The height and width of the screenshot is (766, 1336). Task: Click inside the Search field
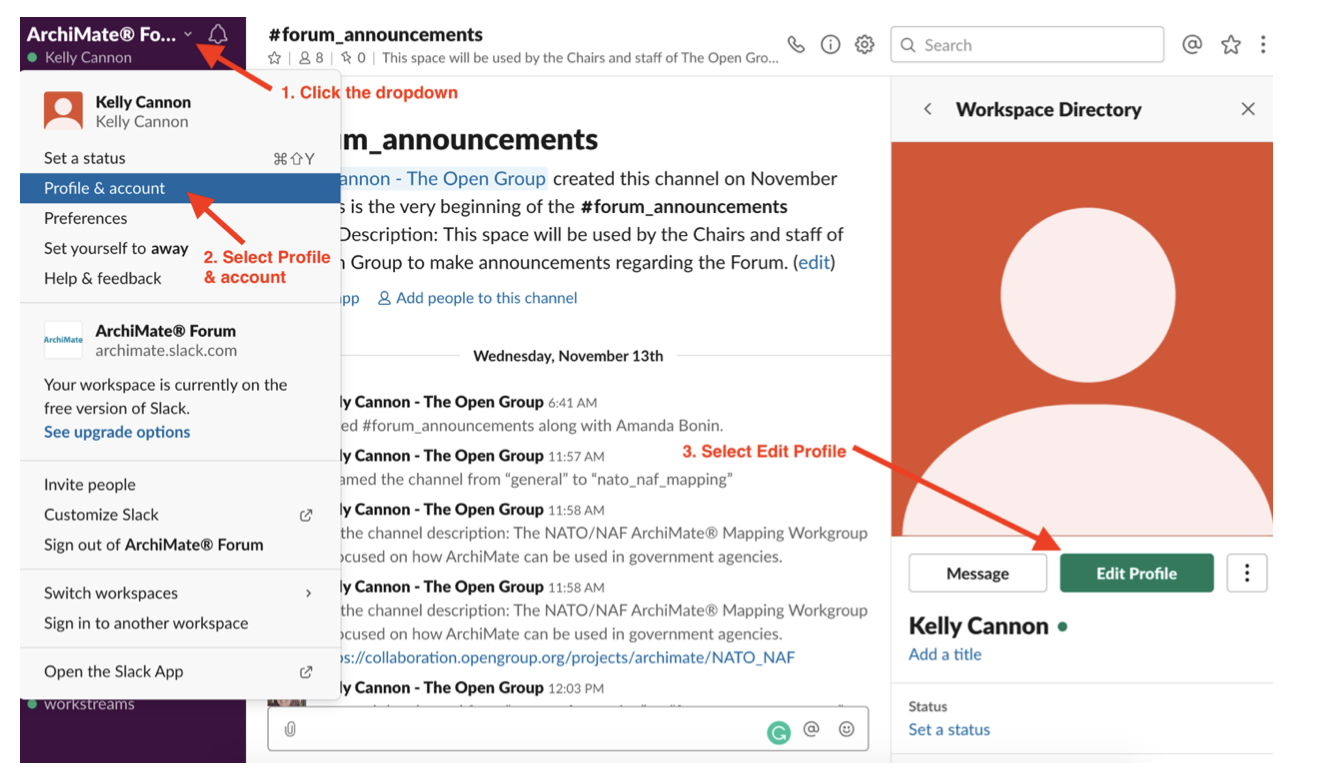[1025, 44]
